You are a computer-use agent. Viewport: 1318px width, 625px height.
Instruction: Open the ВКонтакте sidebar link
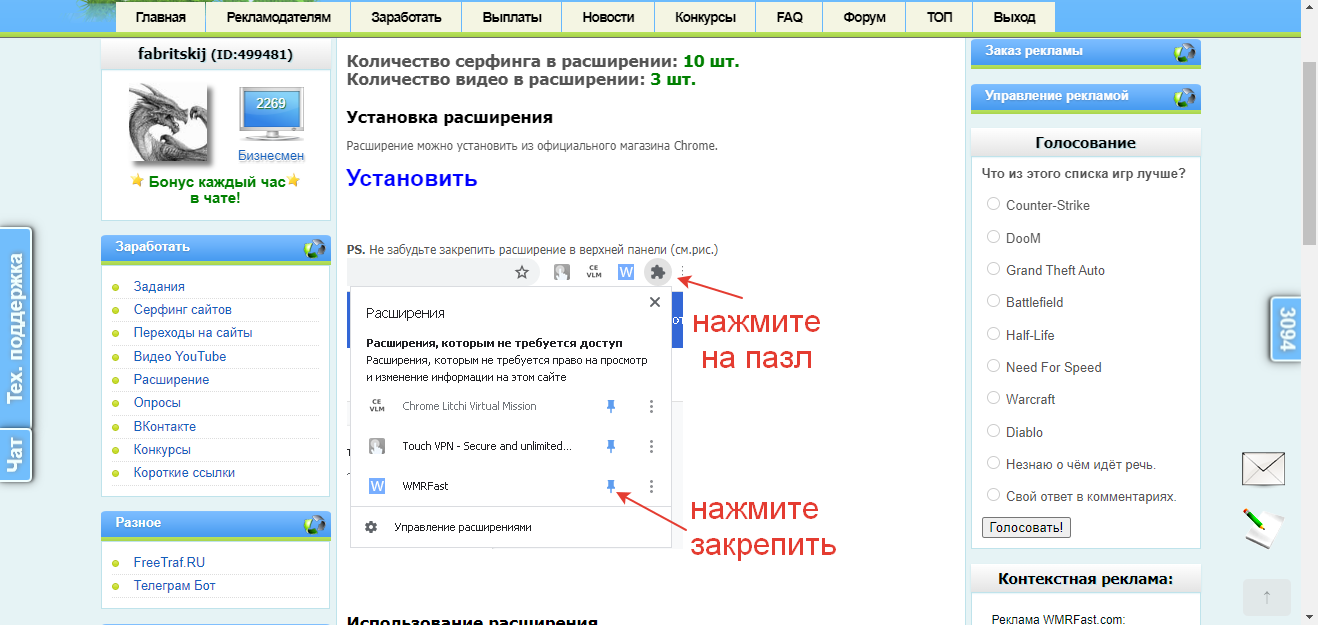(165, 427)
